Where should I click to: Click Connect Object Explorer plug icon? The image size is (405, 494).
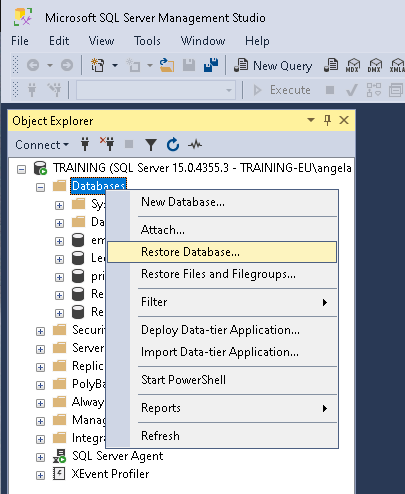[85, 144]
